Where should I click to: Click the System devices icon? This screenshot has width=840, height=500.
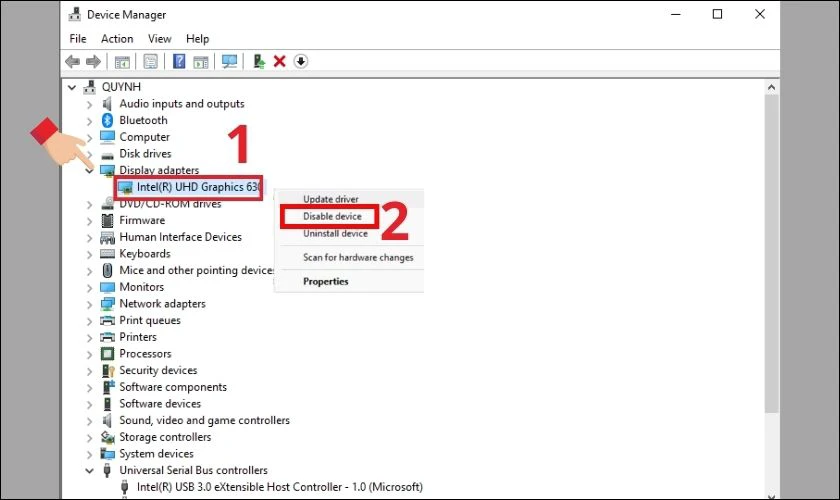point(107,454)
